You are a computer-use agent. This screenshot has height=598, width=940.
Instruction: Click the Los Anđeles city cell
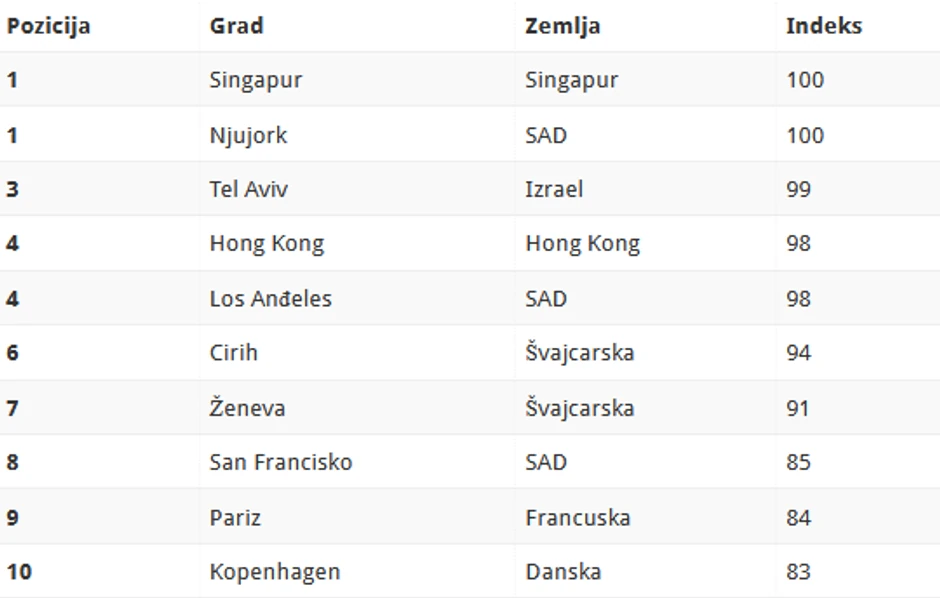pos(270,298)
